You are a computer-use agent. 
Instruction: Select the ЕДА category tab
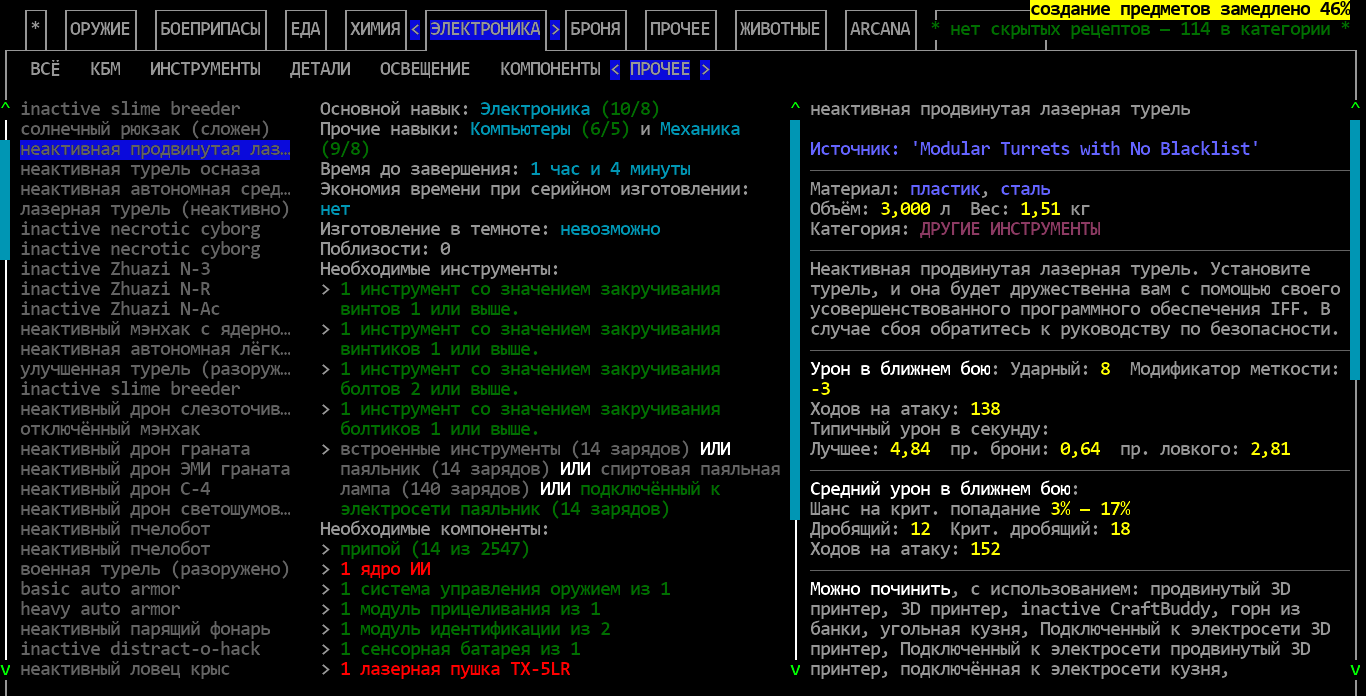click(305, 29)
